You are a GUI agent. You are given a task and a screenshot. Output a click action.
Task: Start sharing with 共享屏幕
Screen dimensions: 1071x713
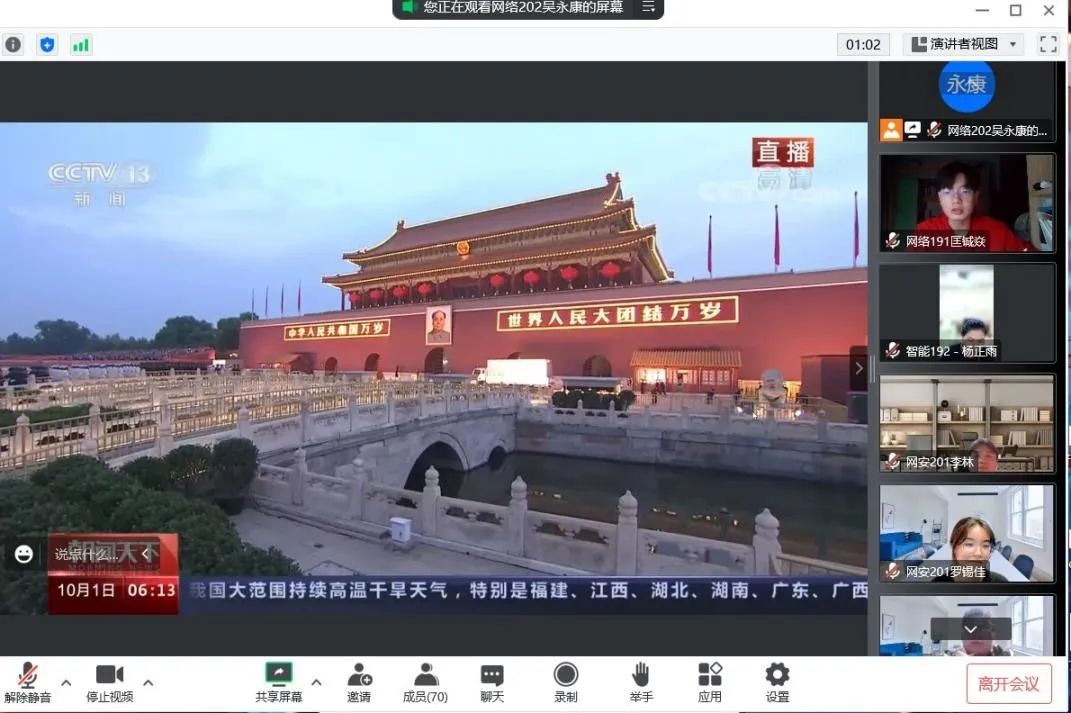279,682
